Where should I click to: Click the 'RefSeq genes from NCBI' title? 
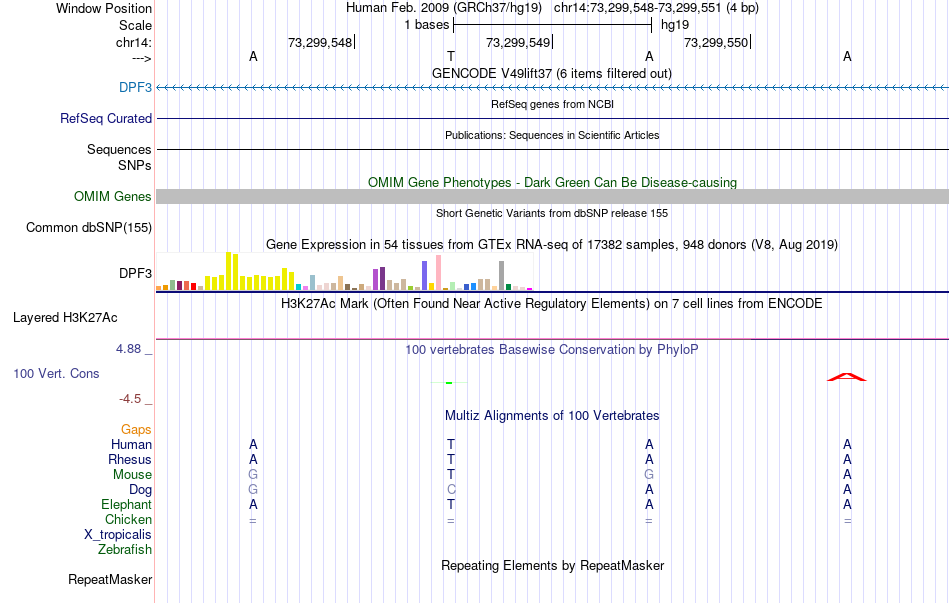[553, 104]
